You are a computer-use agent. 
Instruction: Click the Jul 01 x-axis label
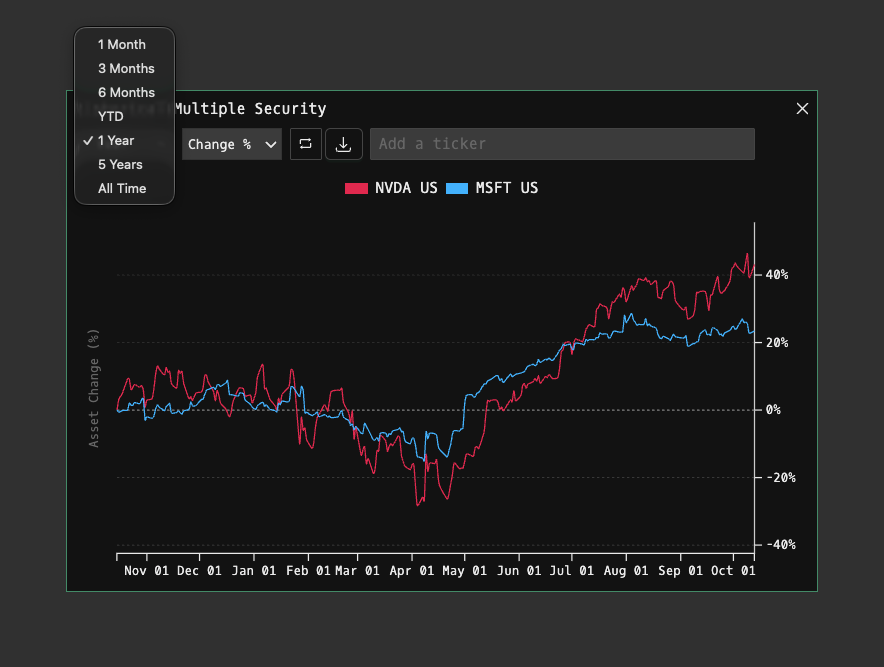click(572, 571)
